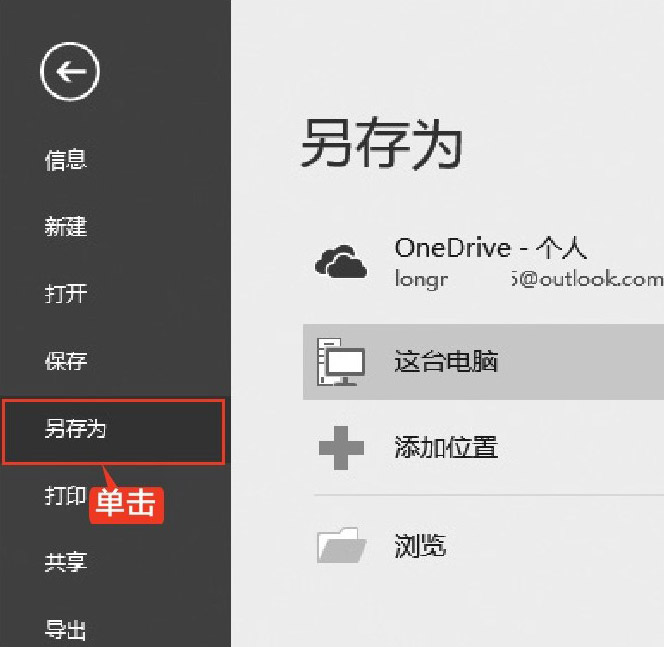Screen dimensions: 664x647
Task: Choose the 这台电脑 save location
Action: [483, 362]
